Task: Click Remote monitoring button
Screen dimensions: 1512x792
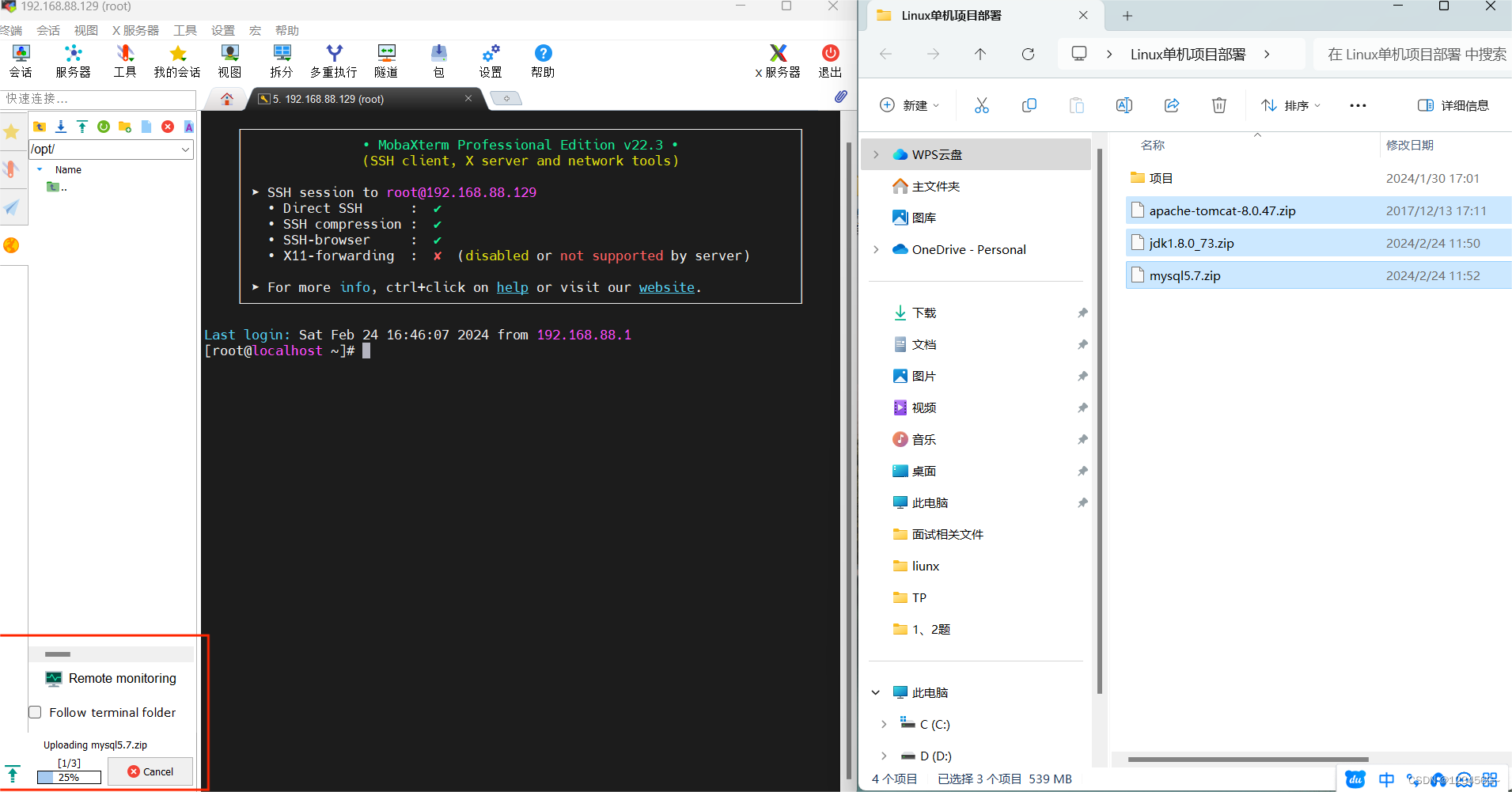Action: pos(111,678)
